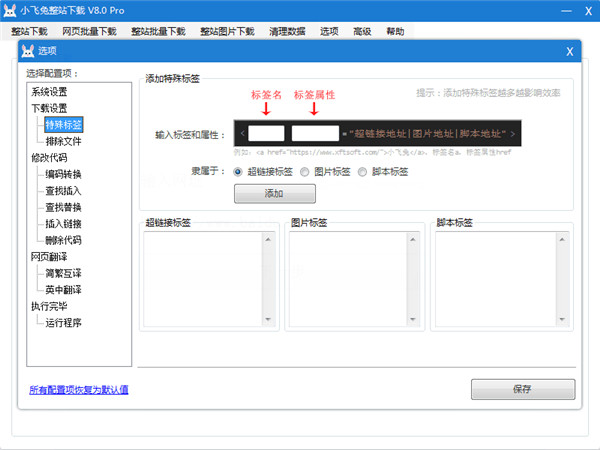
Task: Open the 帮助 menu
Action: click(395, 31)
